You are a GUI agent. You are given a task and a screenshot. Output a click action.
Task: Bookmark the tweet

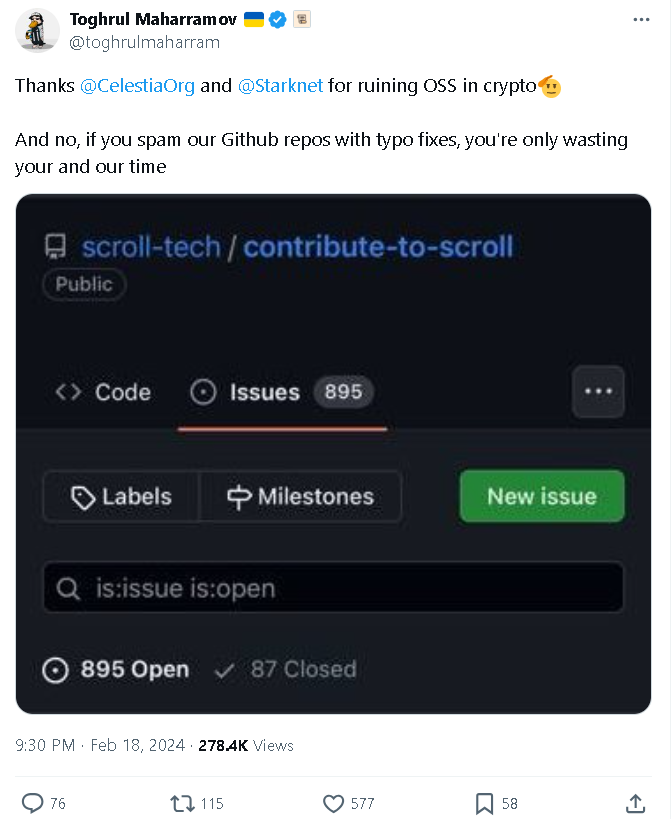(483, 803)
